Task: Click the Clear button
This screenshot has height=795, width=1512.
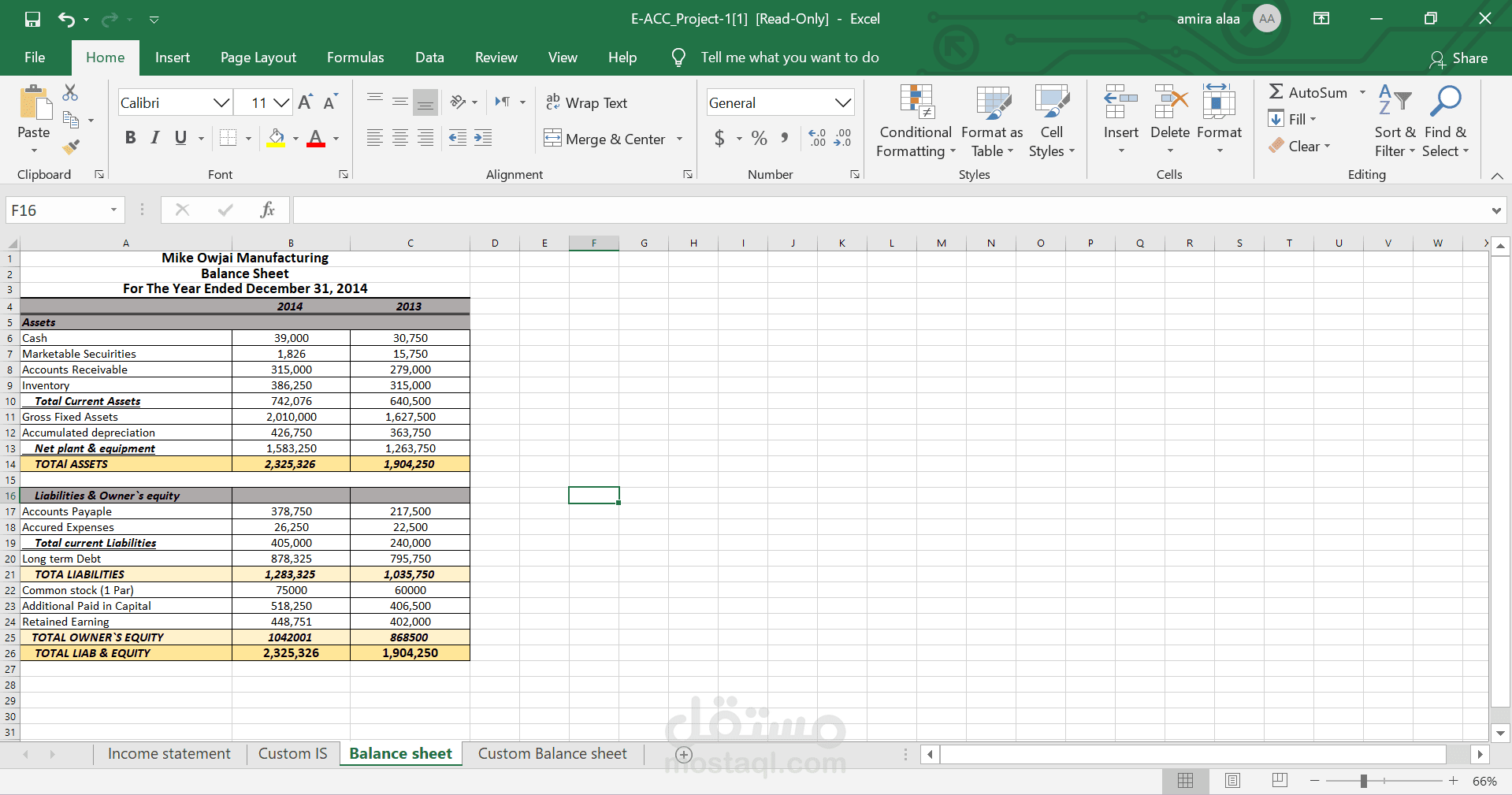Action: pyautogui.click(x=1299, y=146)
